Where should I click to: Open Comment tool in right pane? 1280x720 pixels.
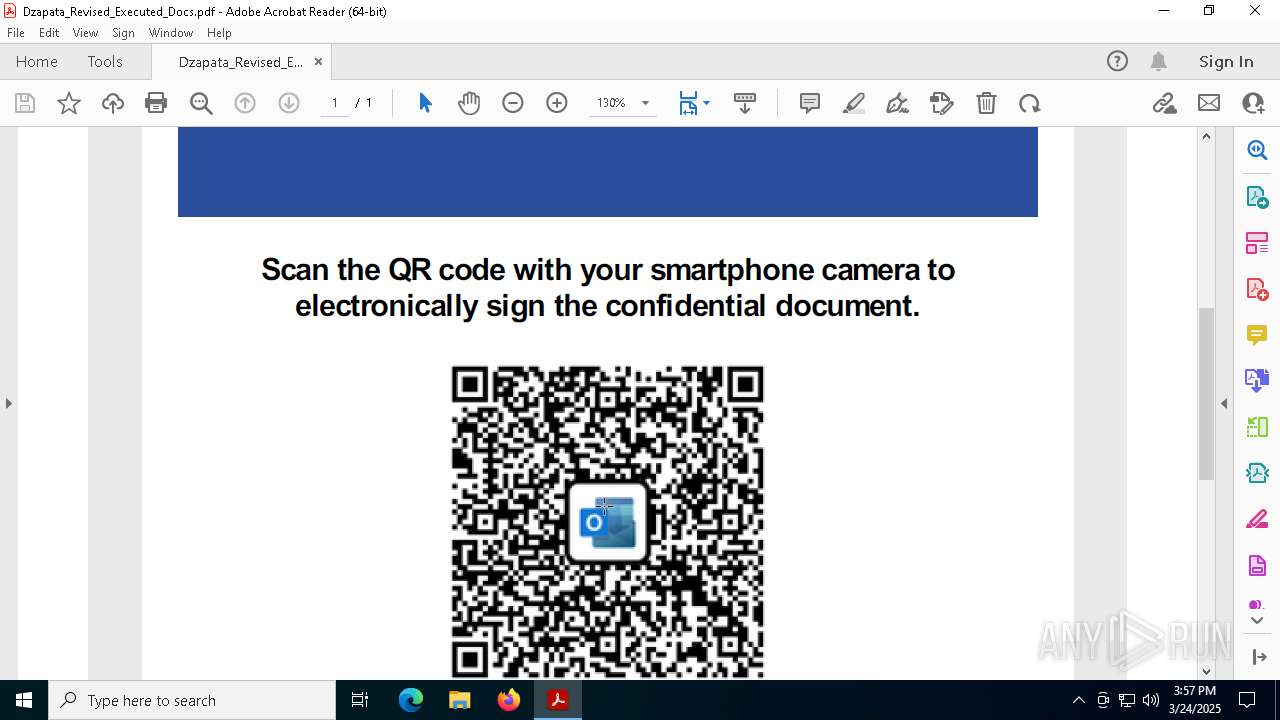[1257, 335]
